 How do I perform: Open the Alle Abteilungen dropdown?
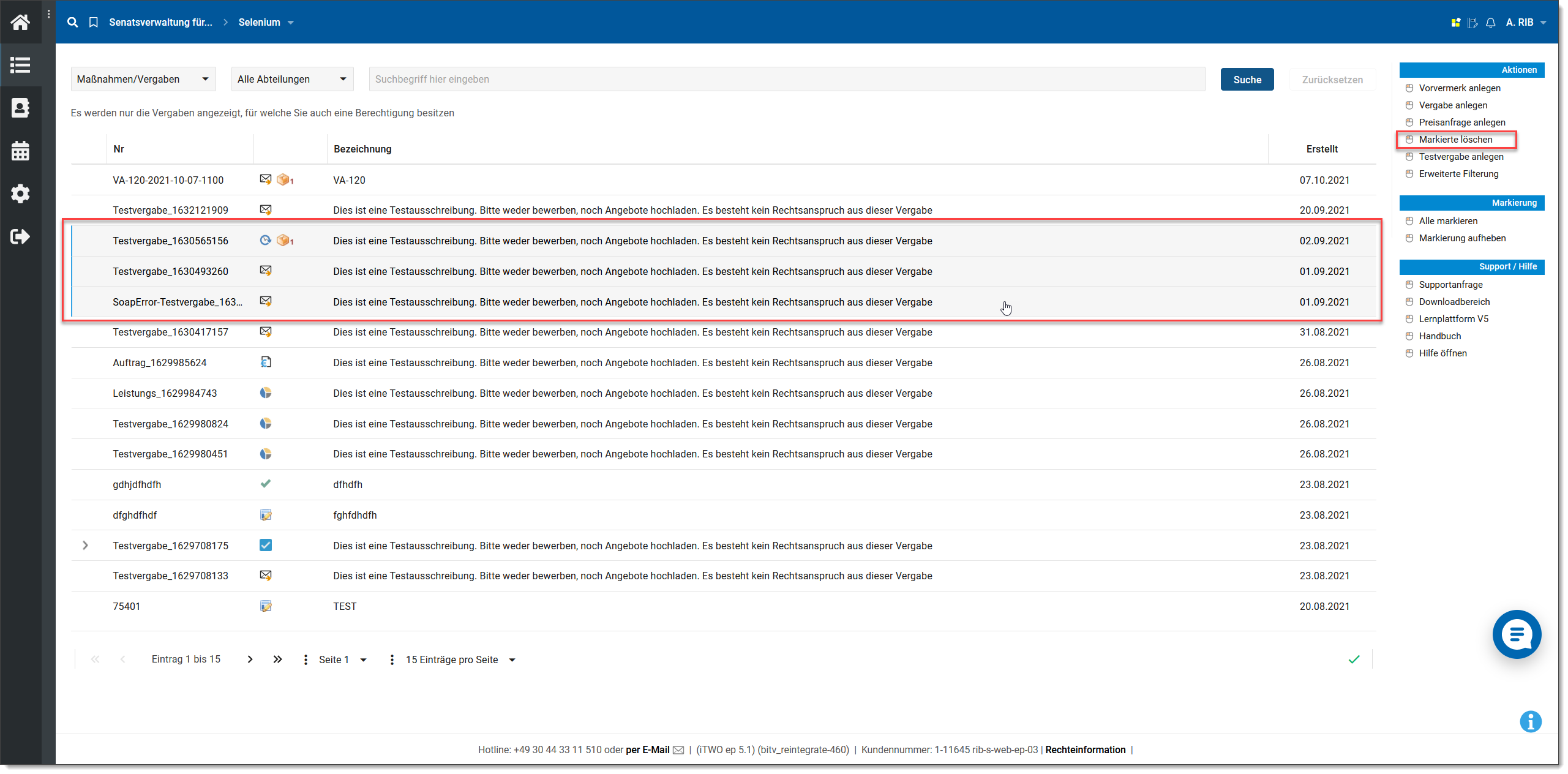tap(293, 79)
